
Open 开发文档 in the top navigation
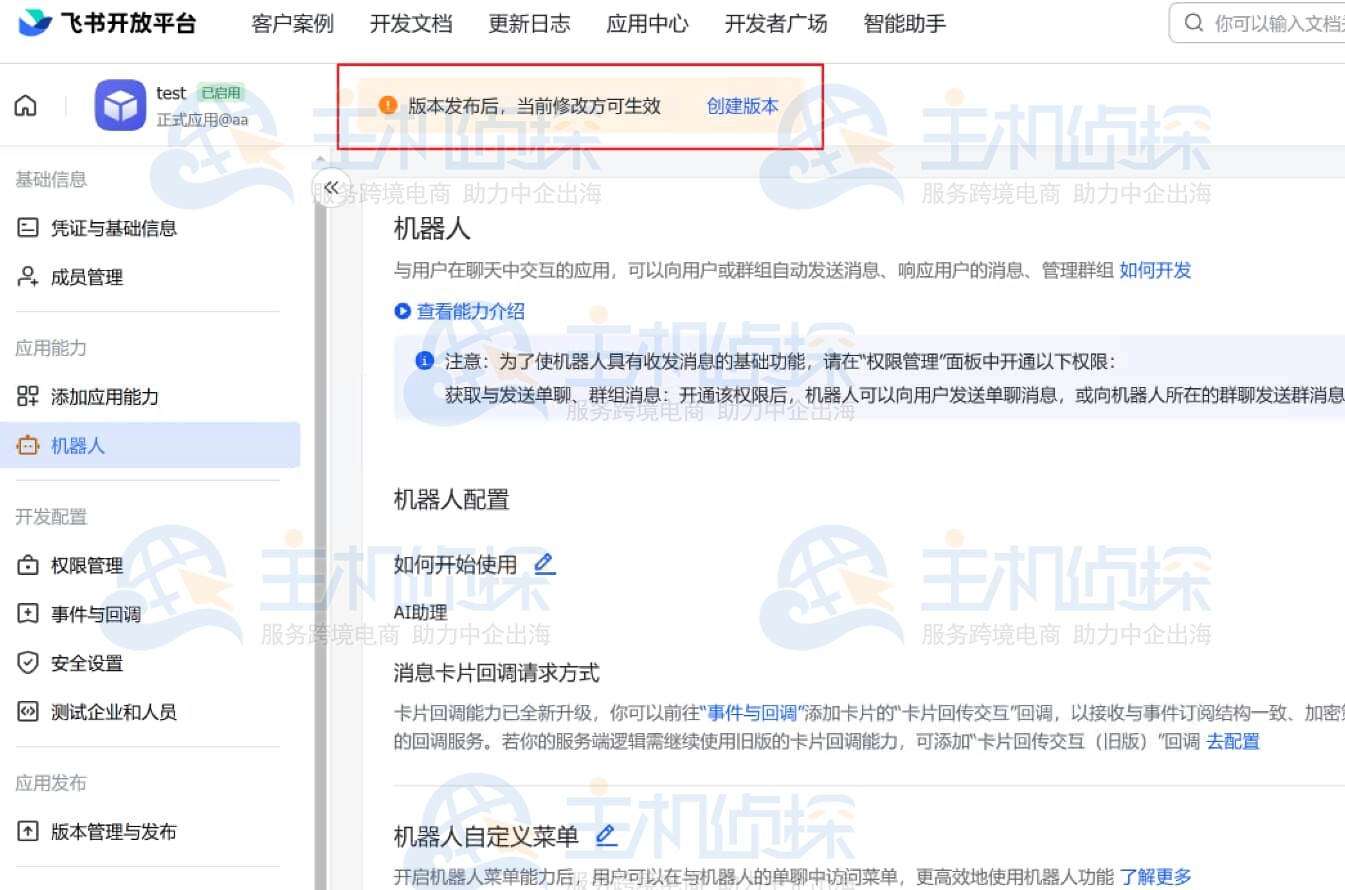click(x=411, y=24)
